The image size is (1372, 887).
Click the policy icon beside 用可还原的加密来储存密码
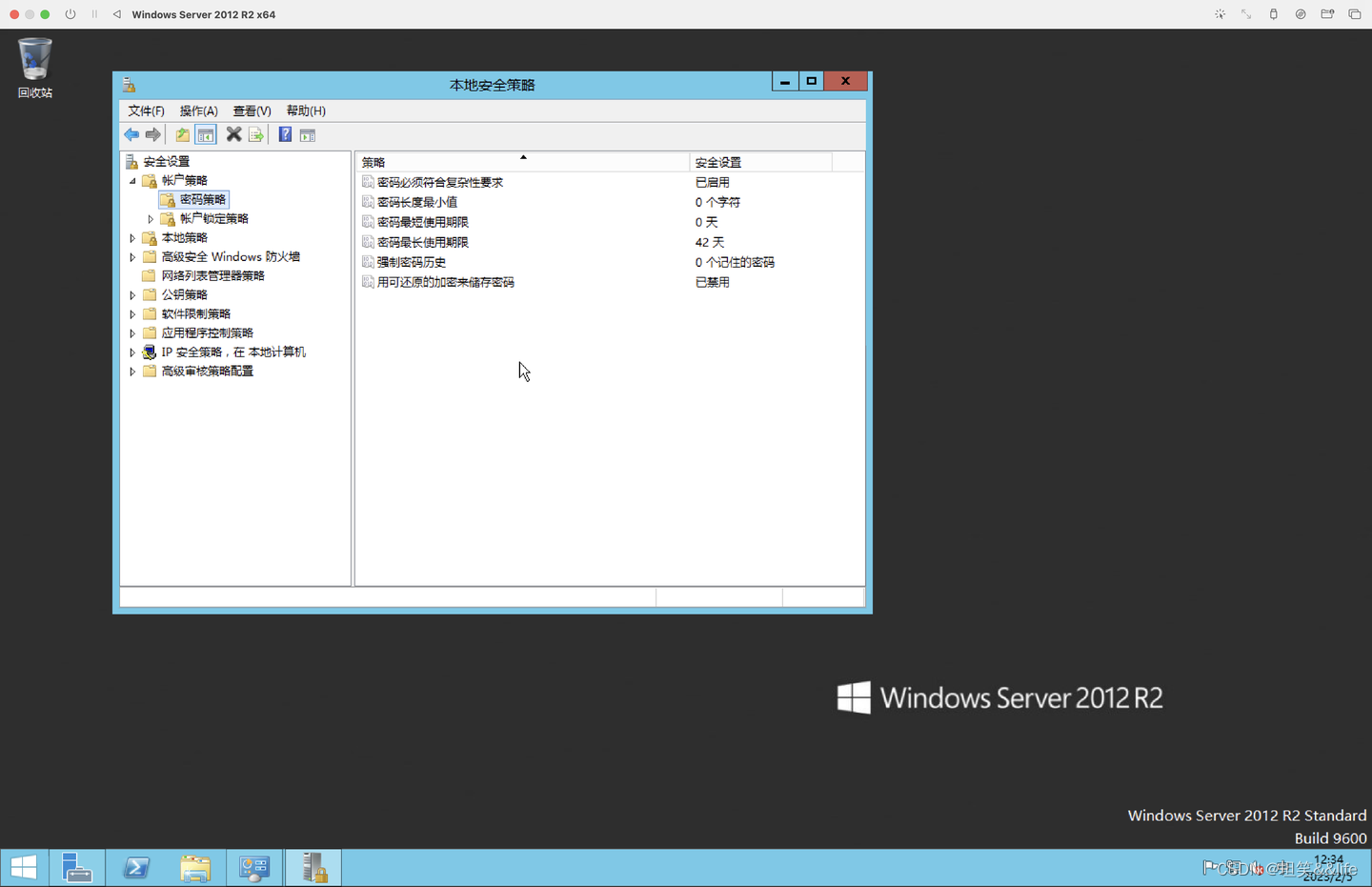[368, 282]
